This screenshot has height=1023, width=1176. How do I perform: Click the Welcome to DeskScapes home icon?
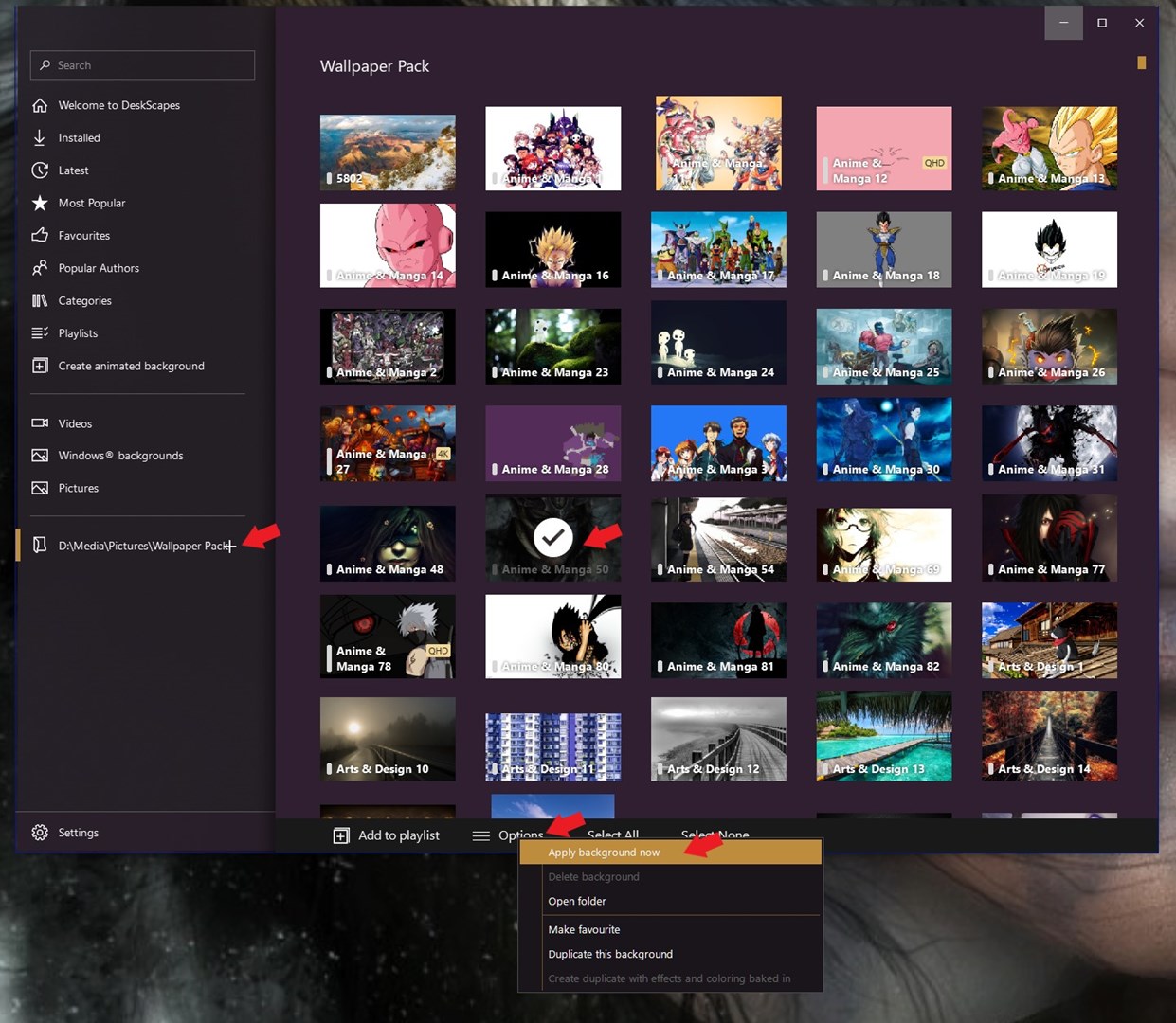click(40, 105)
